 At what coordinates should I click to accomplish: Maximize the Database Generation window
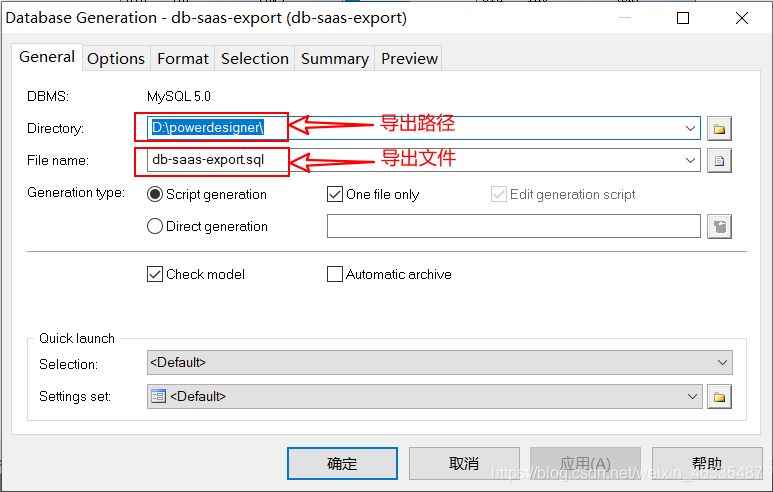click(683, 18)
